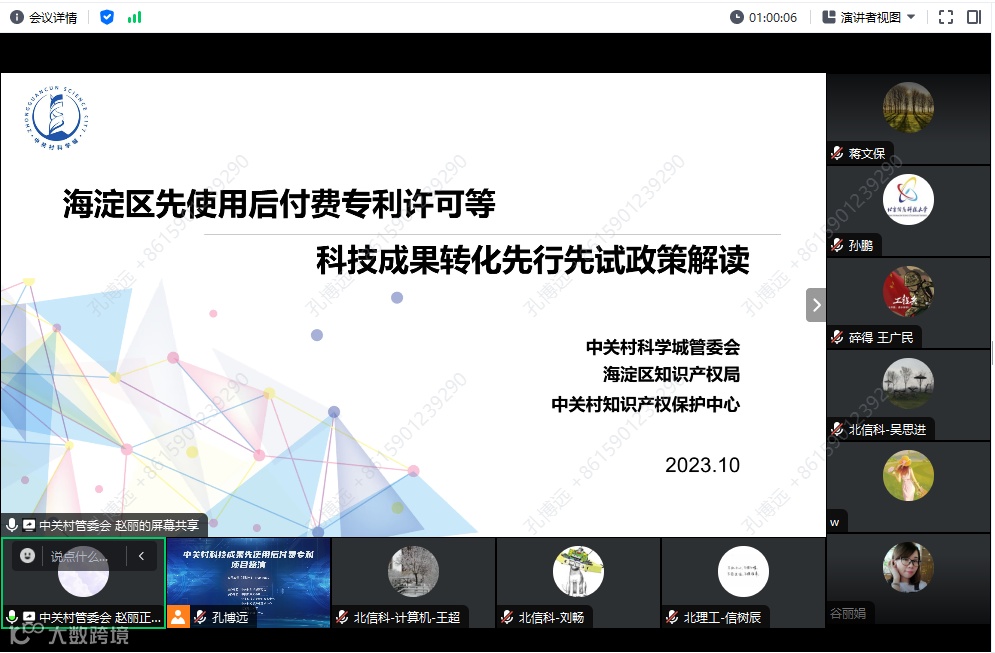Open the 演讲者视图 view dropdown
This screenshot has width=995, height=653.
click(869, 17)
